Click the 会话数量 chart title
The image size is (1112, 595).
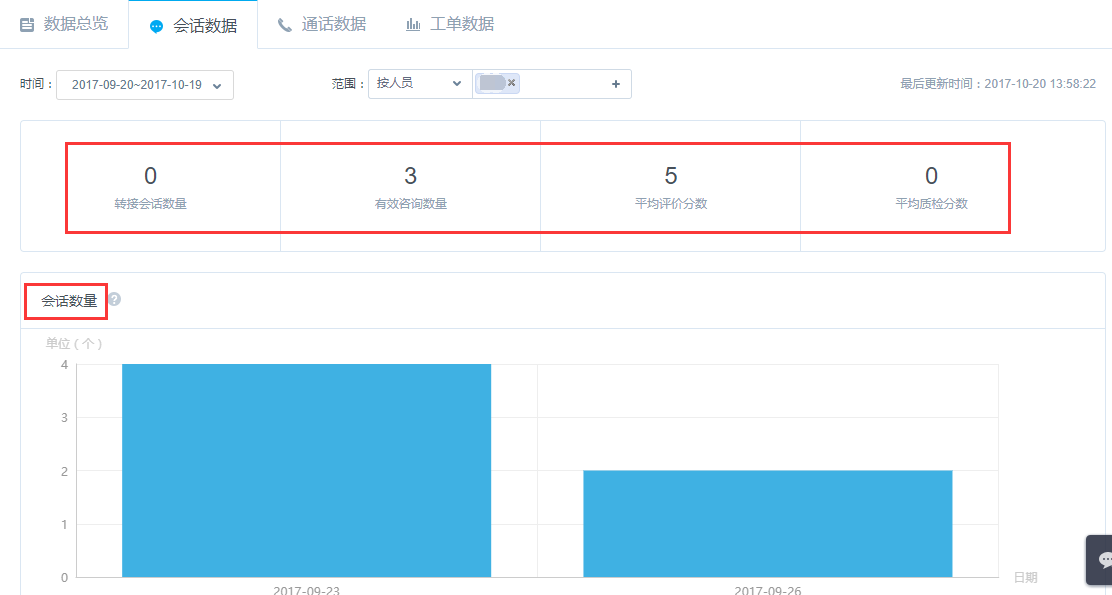[x=69, y=301]
